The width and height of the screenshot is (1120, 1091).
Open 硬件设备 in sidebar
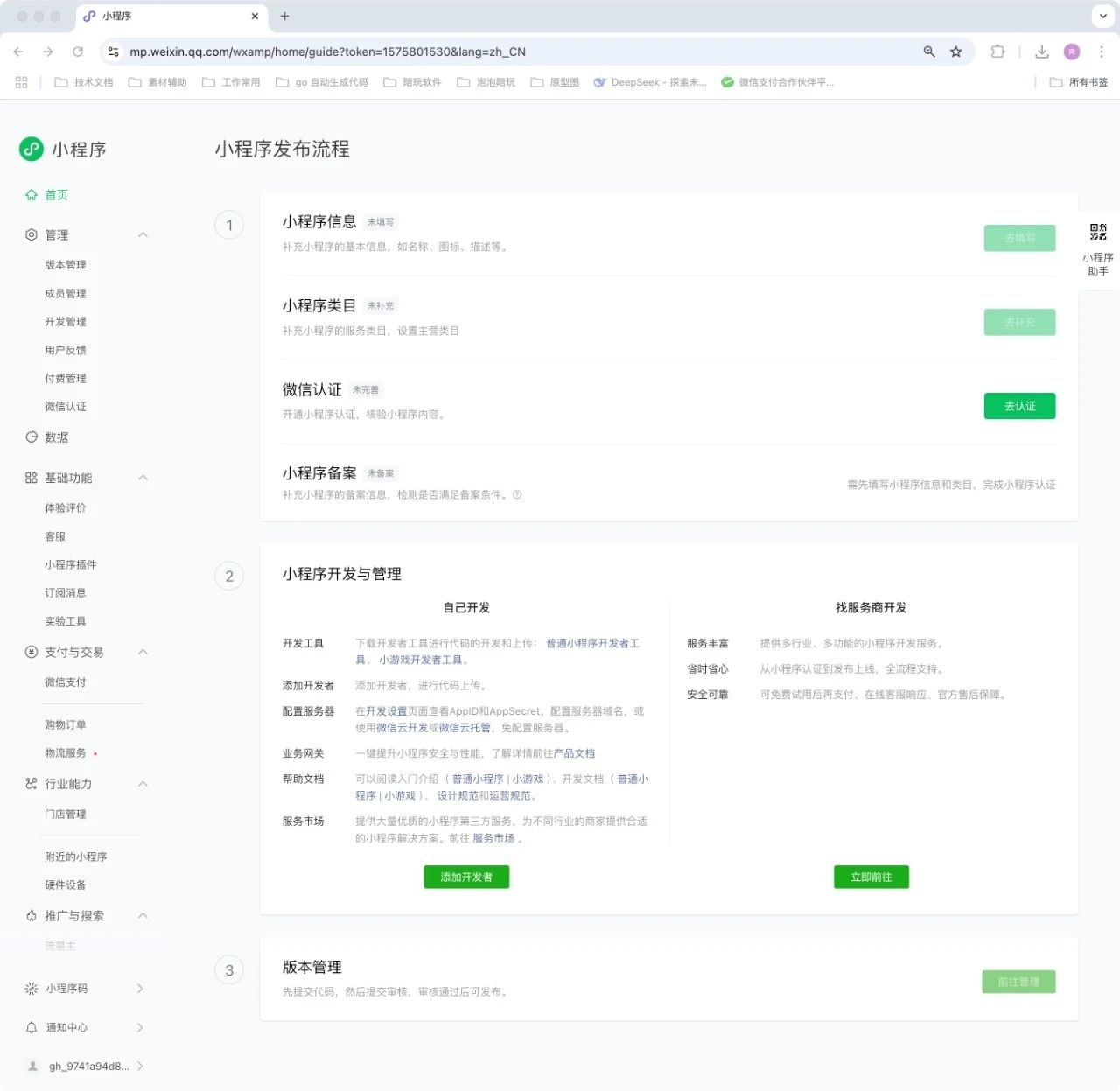pyautogui.click(x=66, y=885)
